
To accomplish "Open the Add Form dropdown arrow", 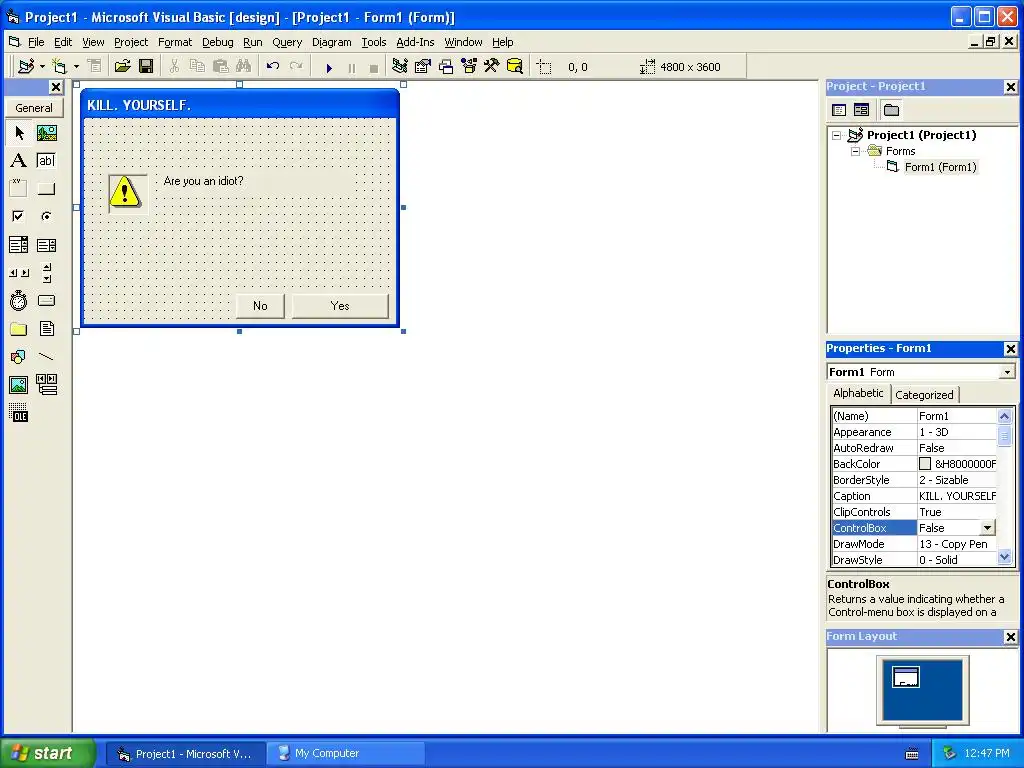I will click(x=76, y=67).
